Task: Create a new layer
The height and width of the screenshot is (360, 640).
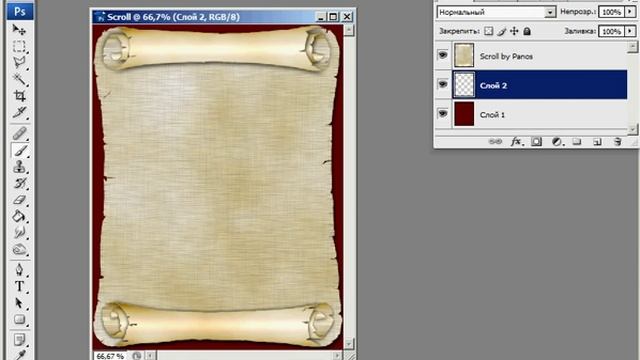Action: tap(597, 142)
